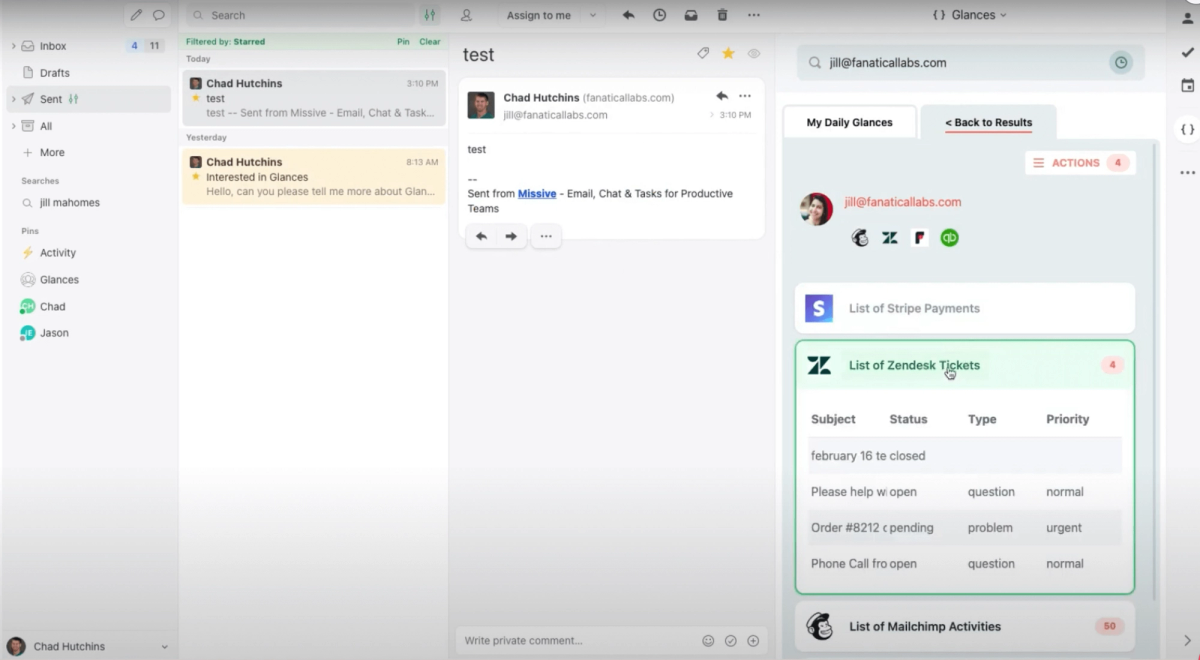
Task: Click the Assign to me button
Action: tap(539, 15)
